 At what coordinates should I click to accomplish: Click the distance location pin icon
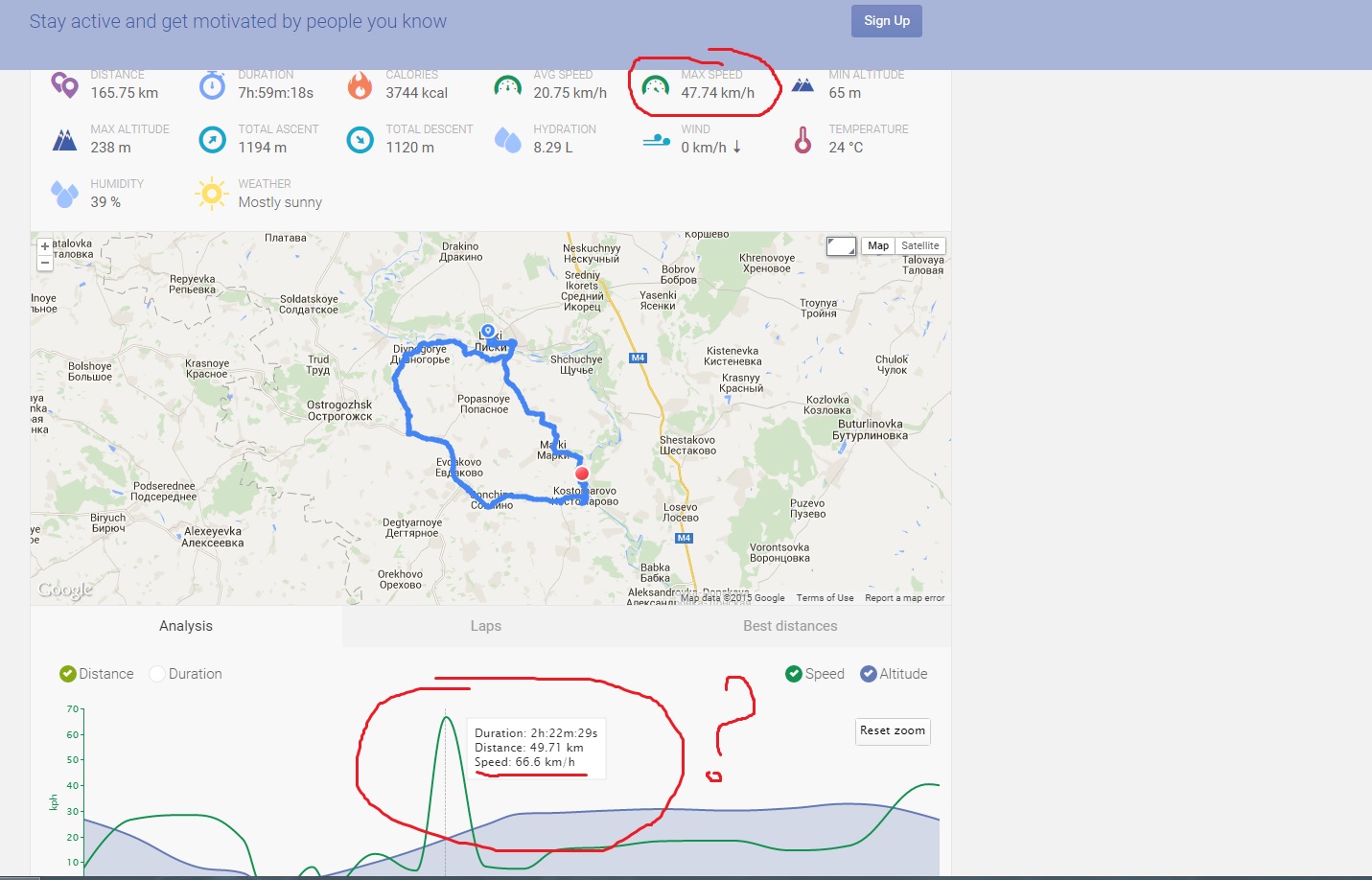pos(64,85)
